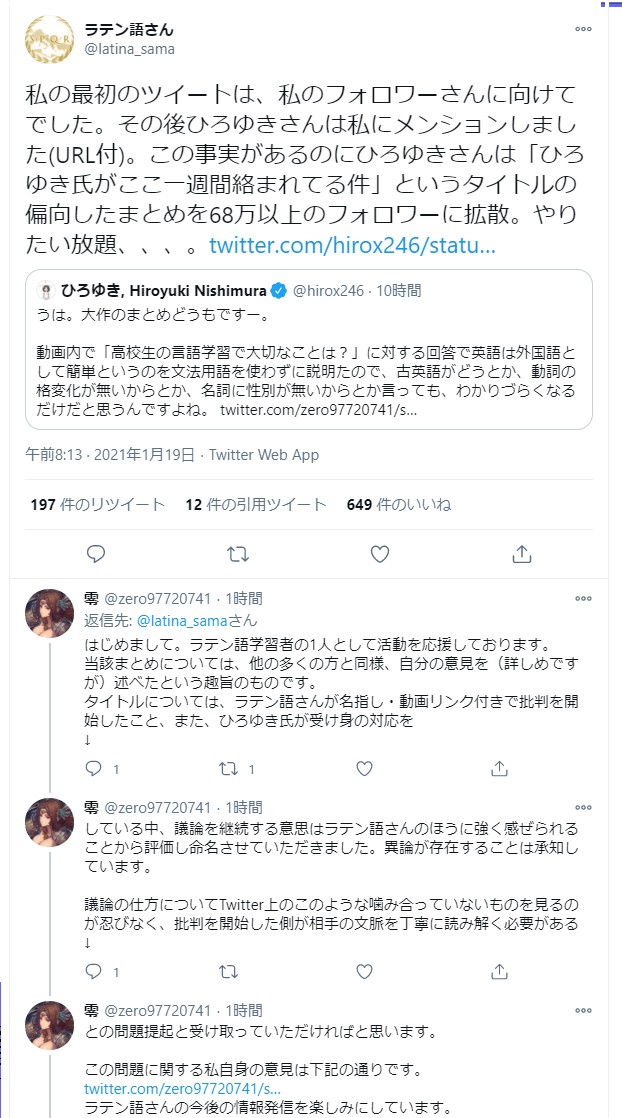Reply to the main ラテン語さん tweet

coord(96,553)
